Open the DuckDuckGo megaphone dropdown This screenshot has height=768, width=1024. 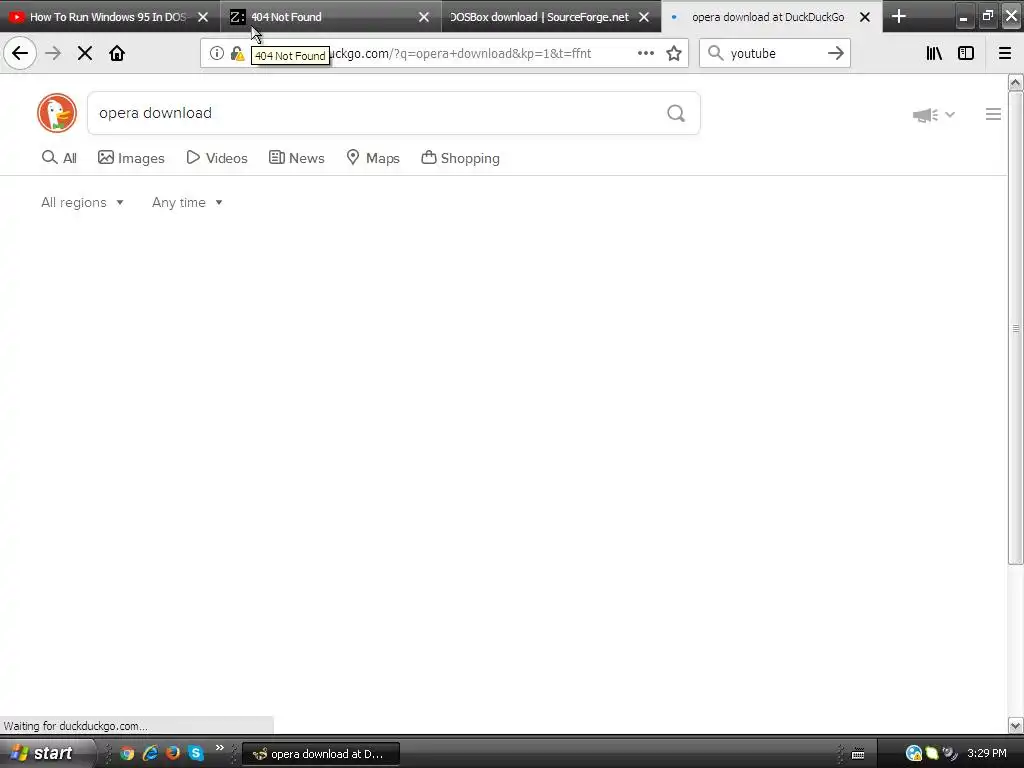pos(933,115)
